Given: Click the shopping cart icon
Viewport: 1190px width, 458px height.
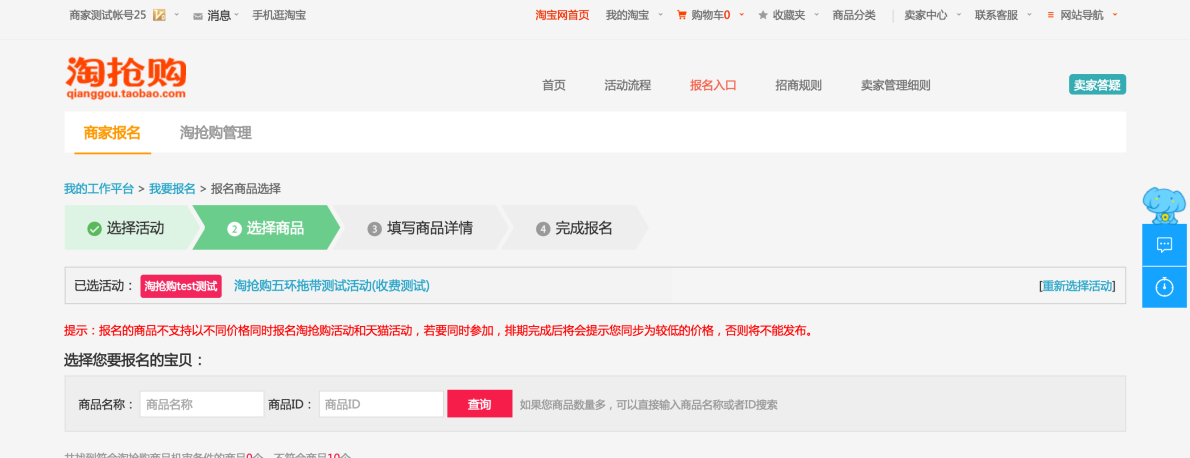Looking at the screenshot, I should pyautogui.click(x=682, y=14).
